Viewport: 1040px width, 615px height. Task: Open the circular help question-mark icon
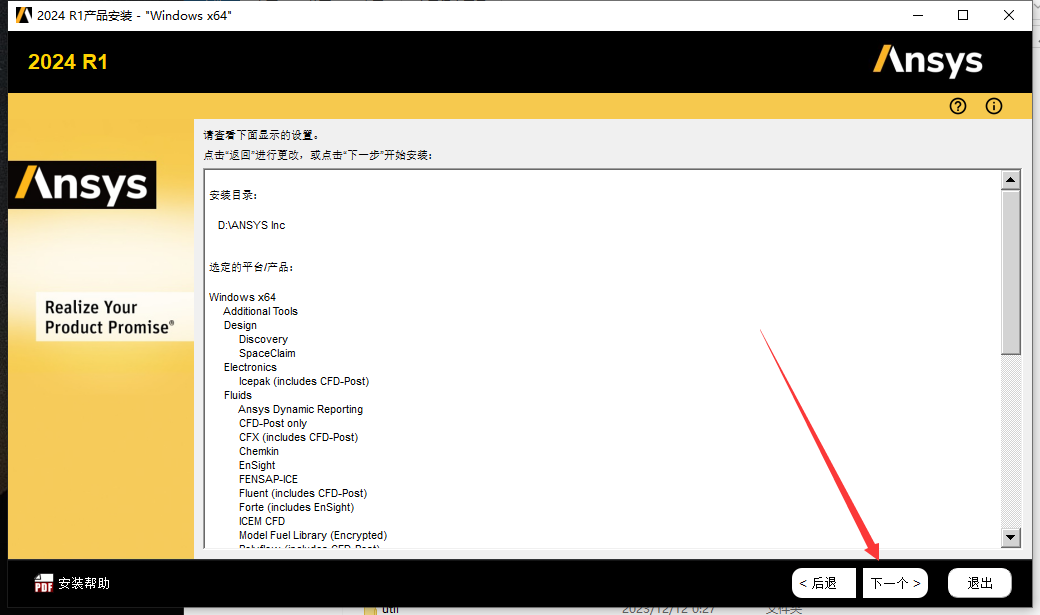coord(957,106)
